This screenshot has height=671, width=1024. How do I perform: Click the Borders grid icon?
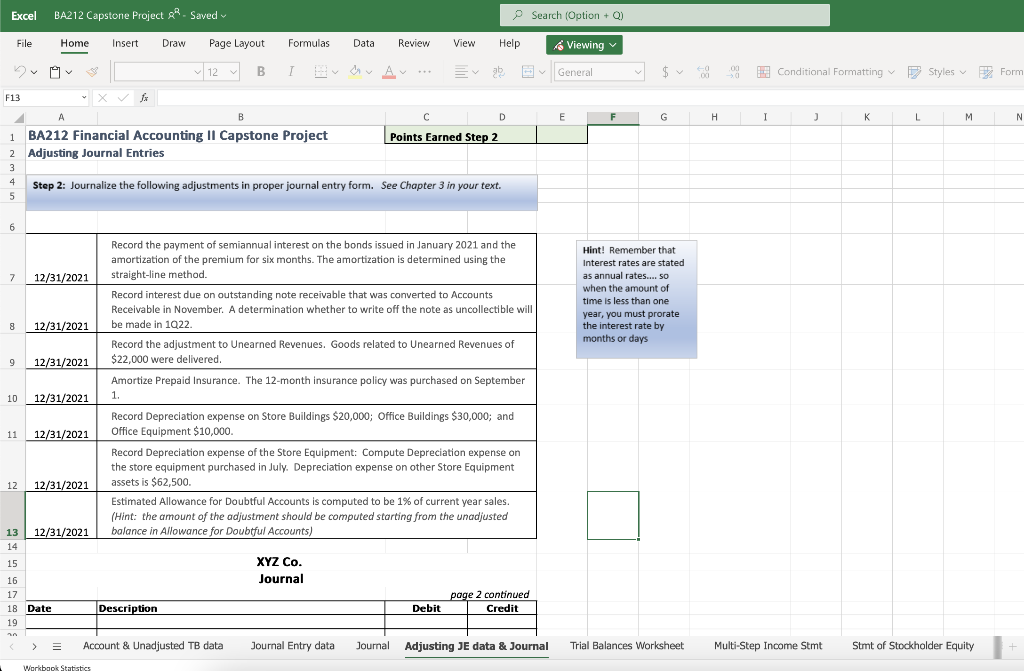(321, 72)
